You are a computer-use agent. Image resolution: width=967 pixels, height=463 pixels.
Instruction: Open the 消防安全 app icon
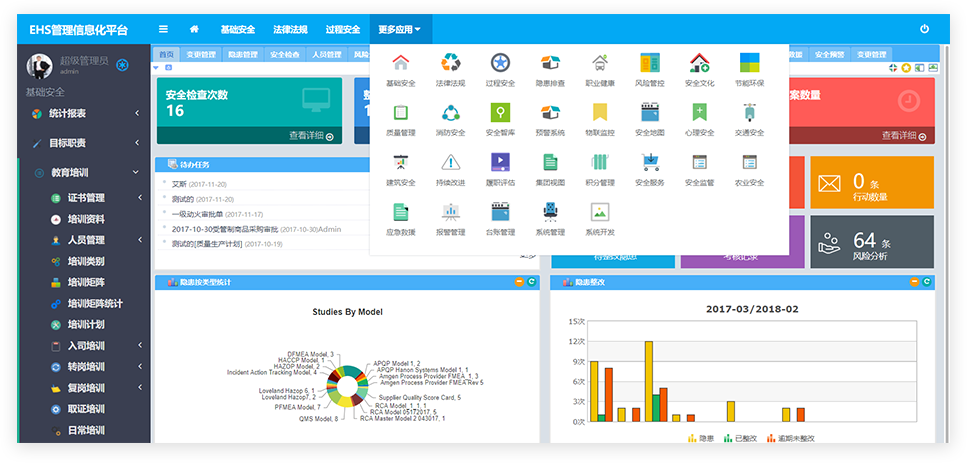451,114
